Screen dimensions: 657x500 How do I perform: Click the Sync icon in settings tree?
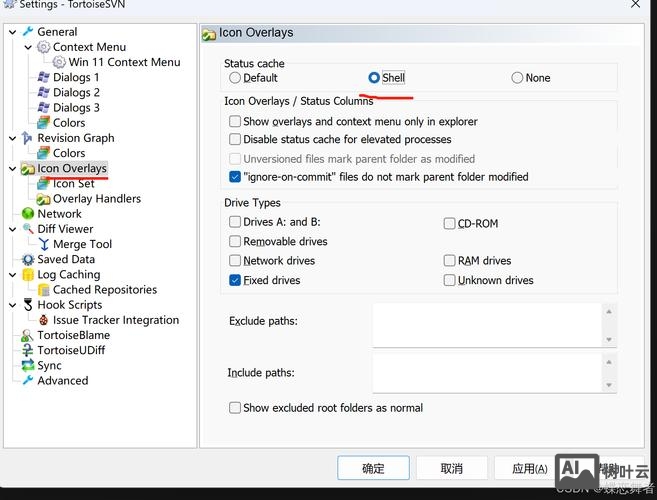pyautogui.click(x=28, y=366)
